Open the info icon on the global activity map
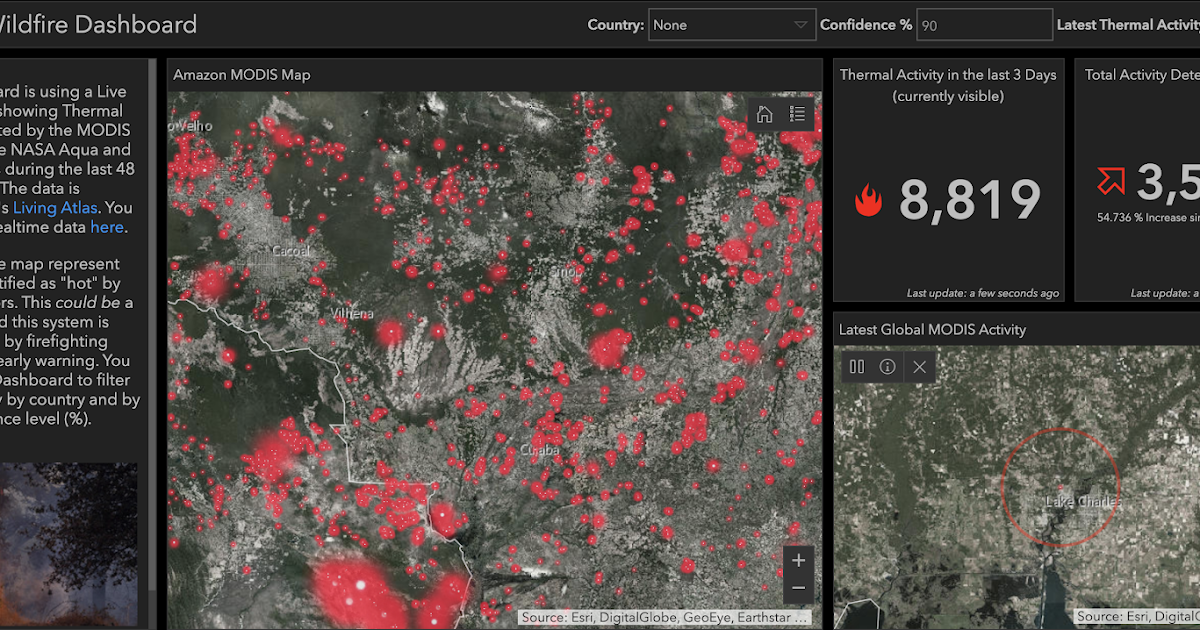 887,366
